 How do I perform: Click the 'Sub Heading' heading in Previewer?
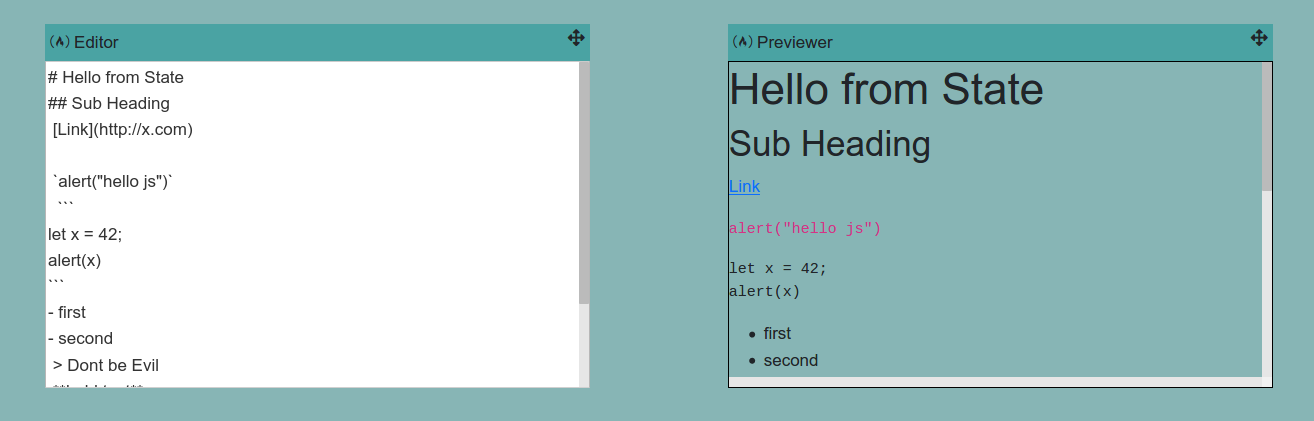[830, 144]
